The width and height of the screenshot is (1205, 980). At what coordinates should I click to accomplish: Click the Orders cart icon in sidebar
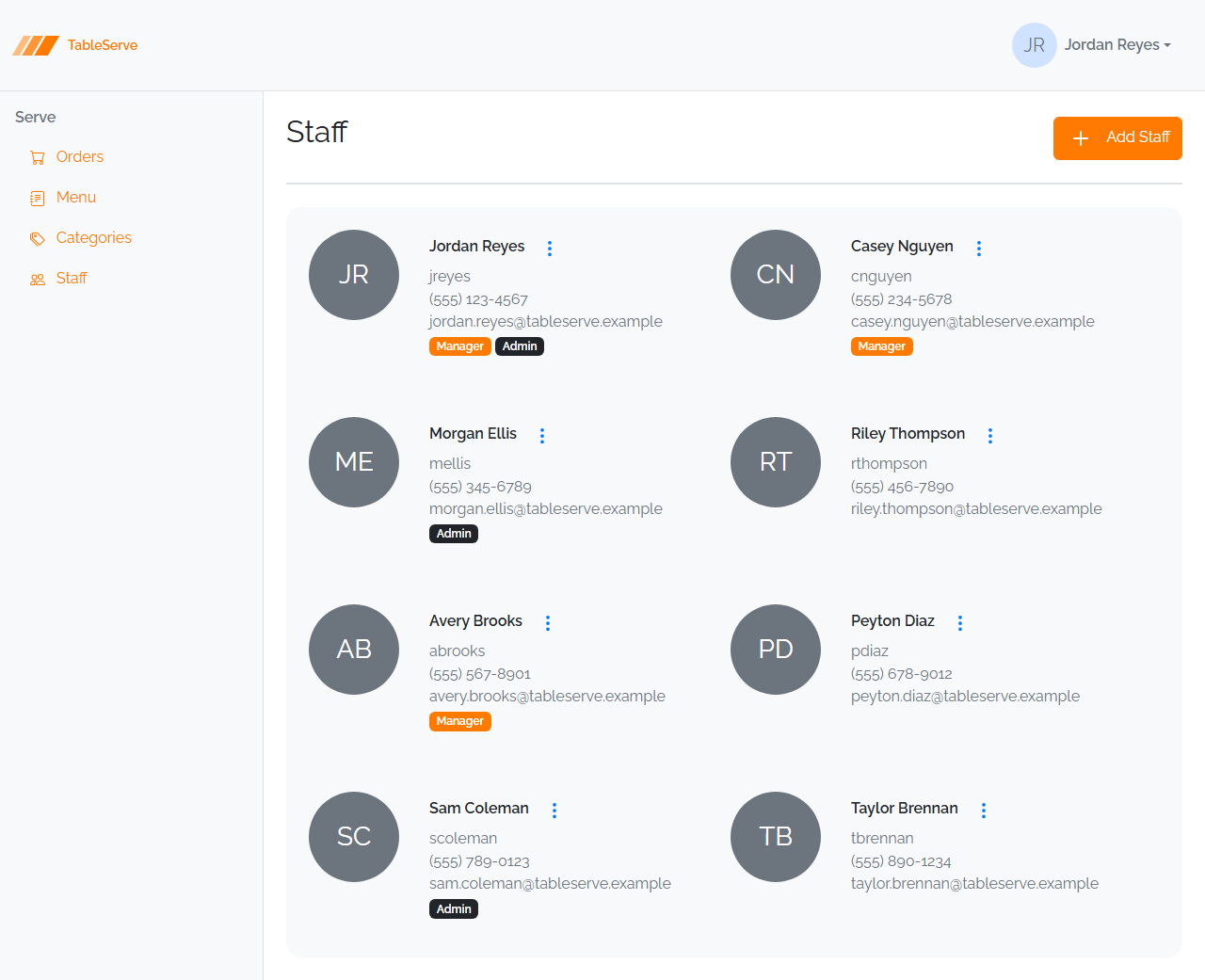[x=38, y=158]
